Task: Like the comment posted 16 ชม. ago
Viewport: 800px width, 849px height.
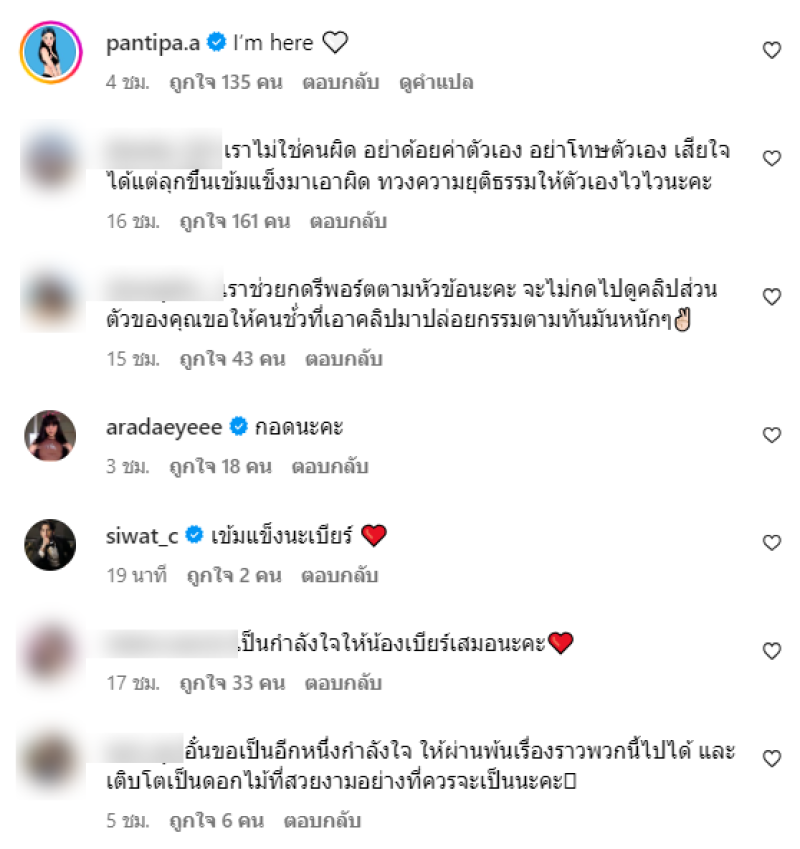Action: [771, 159]
